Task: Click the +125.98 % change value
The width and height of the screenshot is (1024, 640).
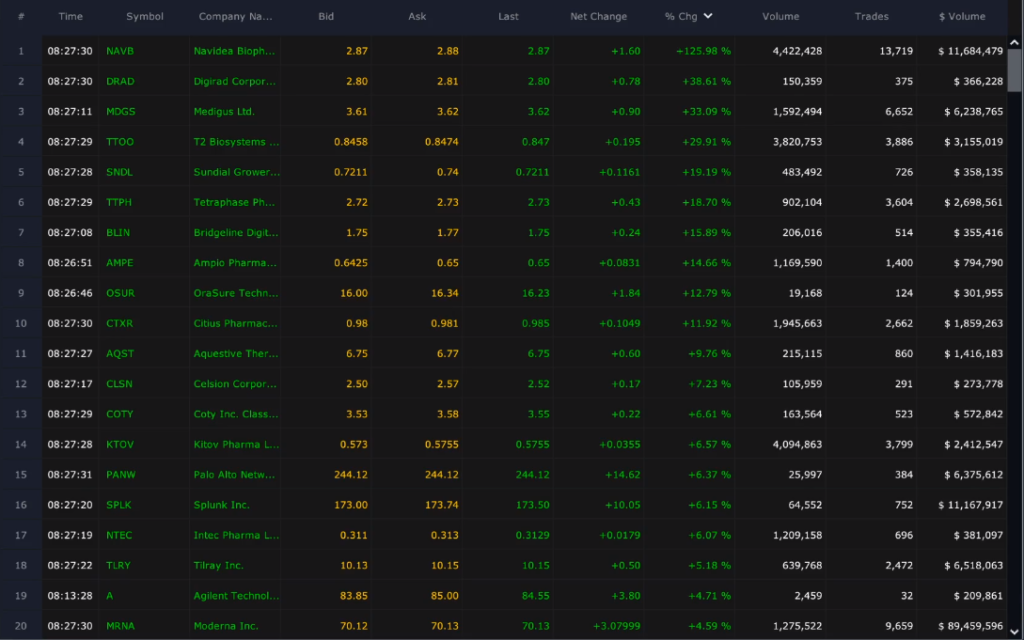Action: [x=703, y=51]
